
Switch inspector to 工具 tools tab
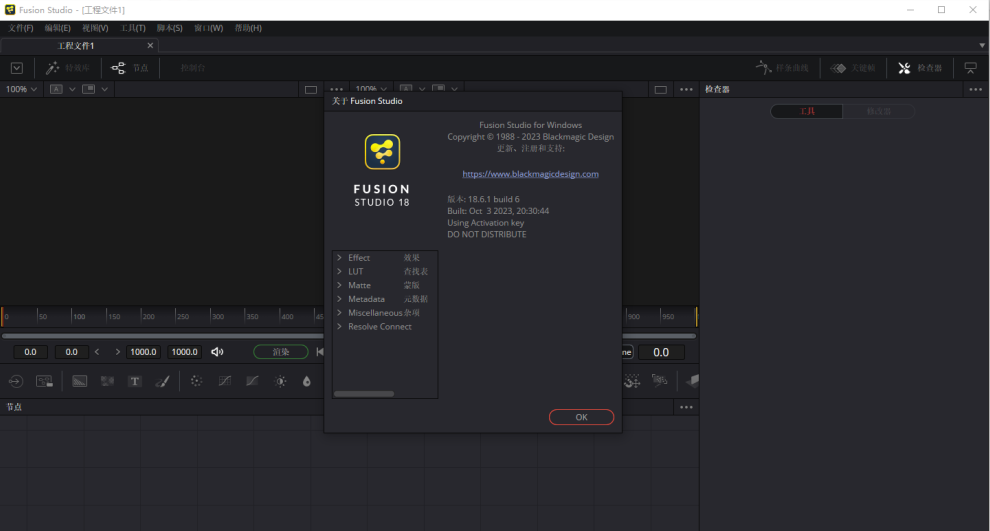pos(807,111)
